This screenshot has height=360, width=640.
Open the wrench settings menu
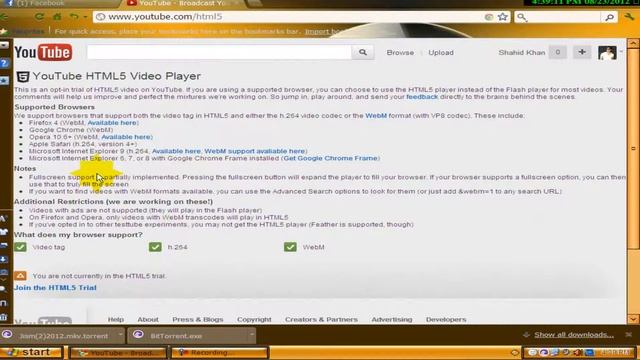[629, 16]
